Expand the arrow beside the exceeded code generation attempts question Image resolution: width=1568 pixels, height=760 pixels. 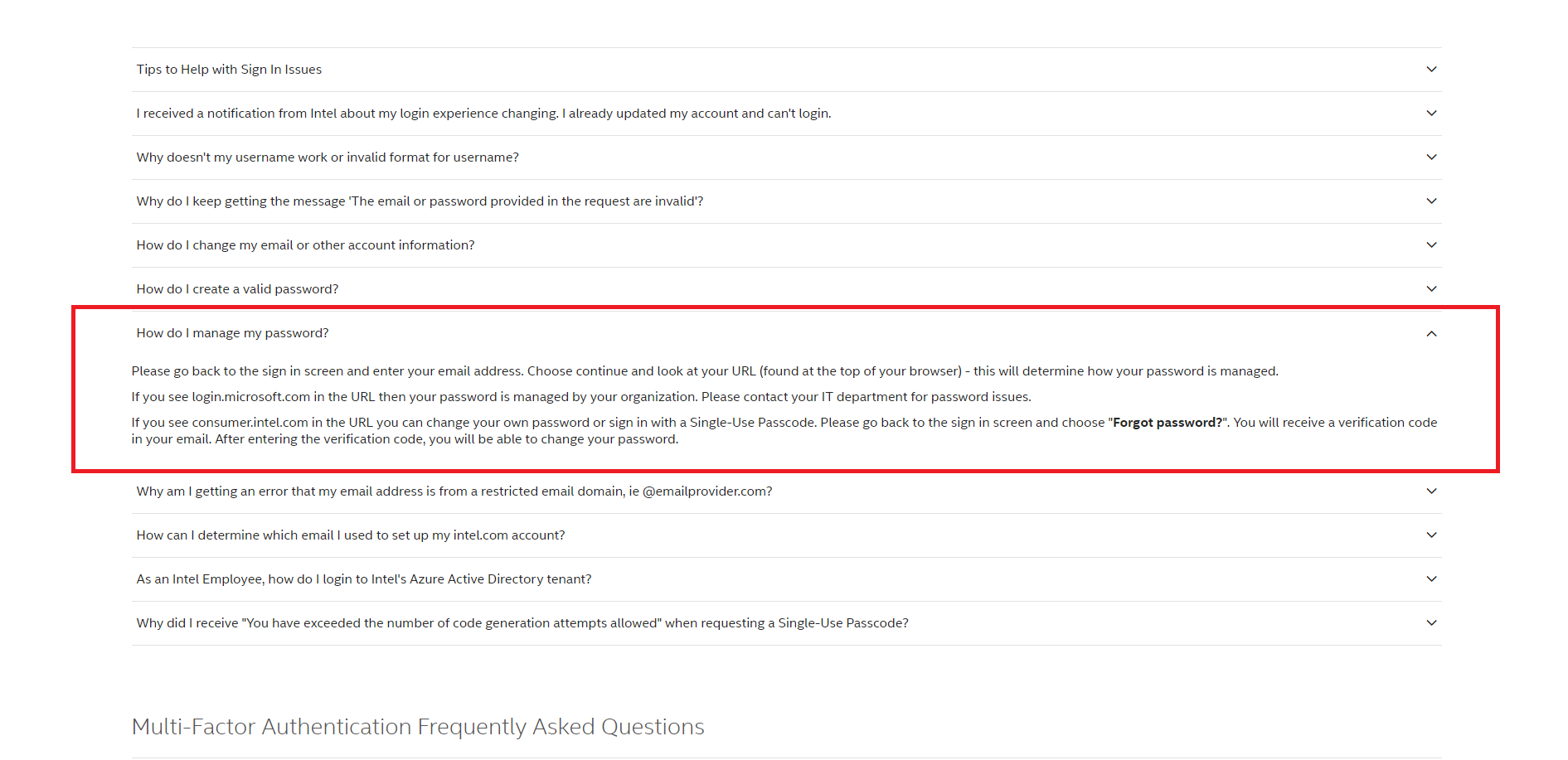coord(1431,623)
